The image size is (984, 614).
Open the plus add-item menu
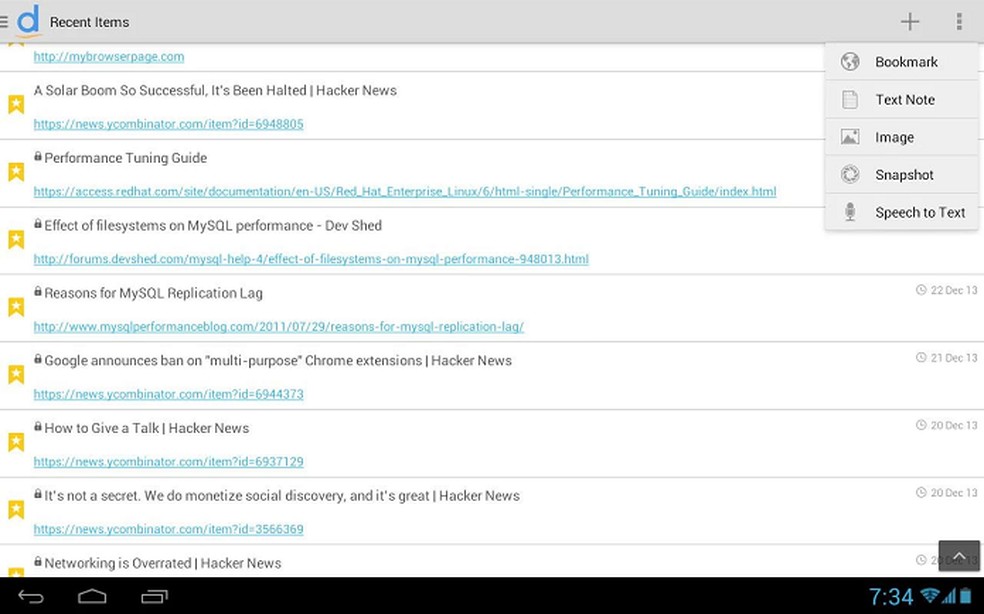click(909, 21)
